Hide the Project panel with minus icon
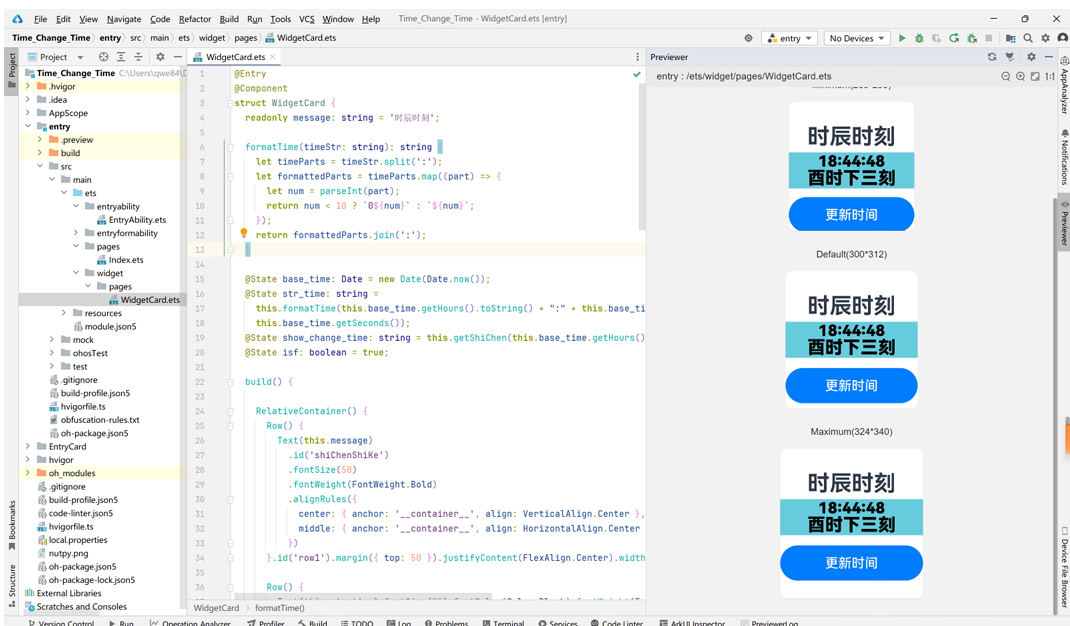Viewport: 1070px width, 626px height. click(177, 57)
